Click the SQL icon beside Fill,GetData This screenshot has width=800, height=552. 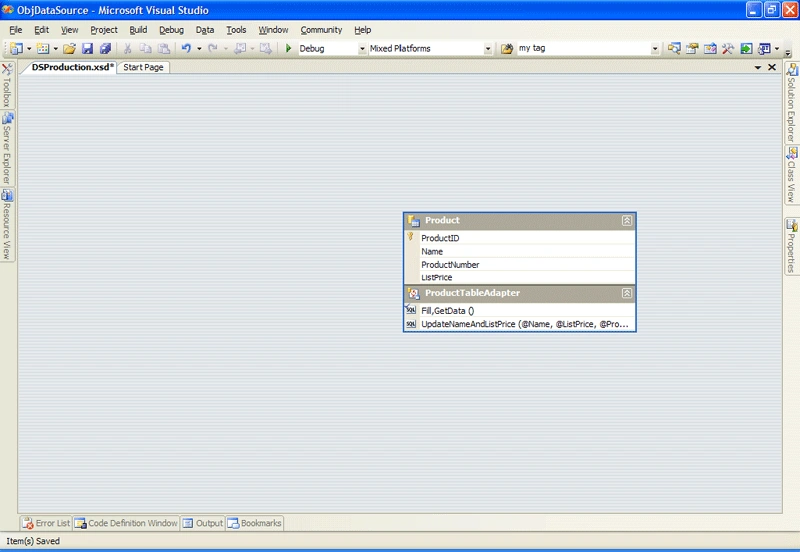click(411, 310)
